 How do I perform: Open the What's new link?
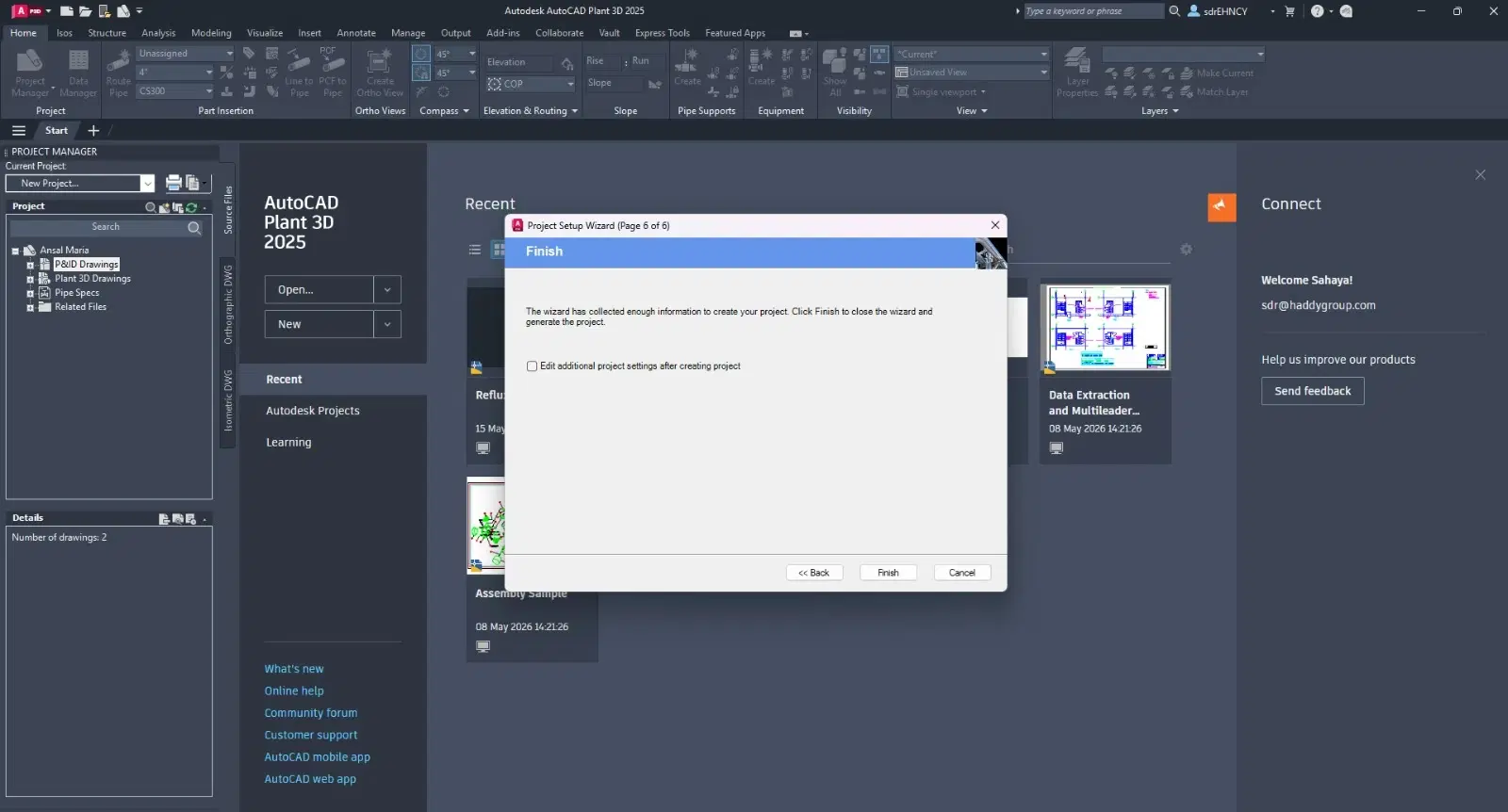pyautogui.click(x=294, y=669)
